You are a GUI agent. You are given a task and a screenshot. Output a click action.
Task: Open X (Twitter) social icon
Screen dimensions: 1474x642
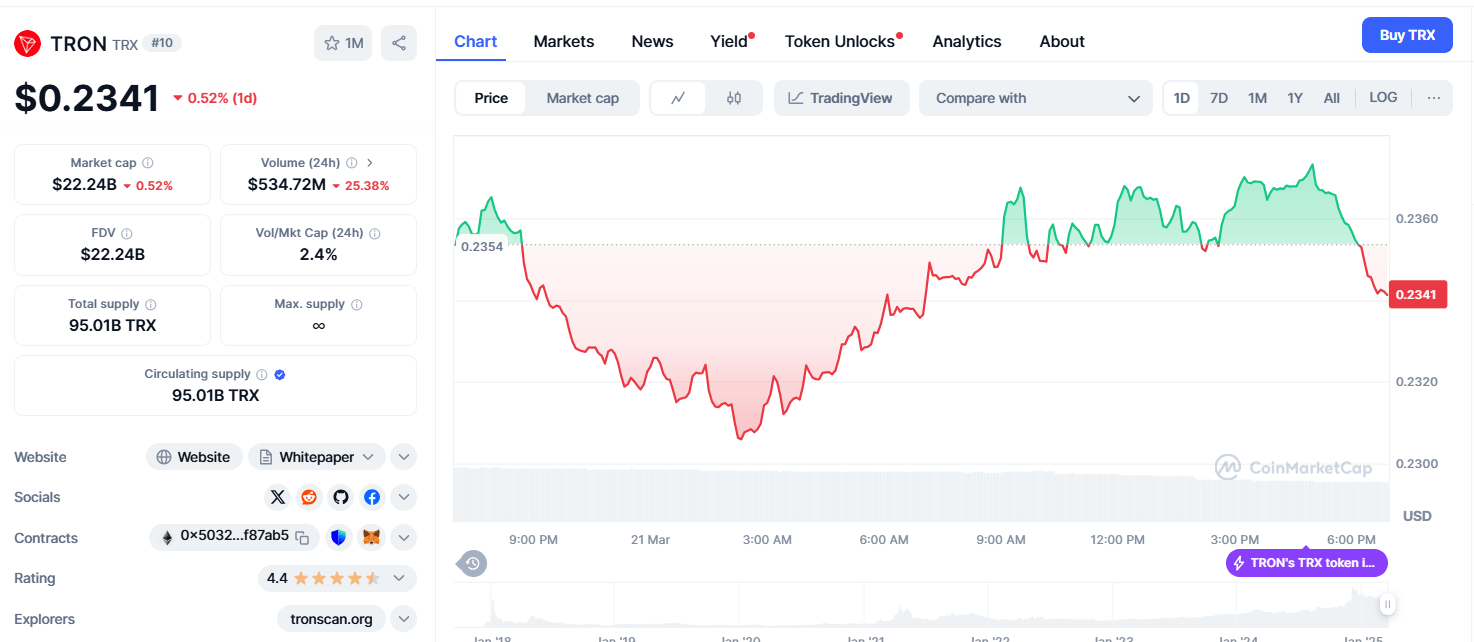click(278, 497)
